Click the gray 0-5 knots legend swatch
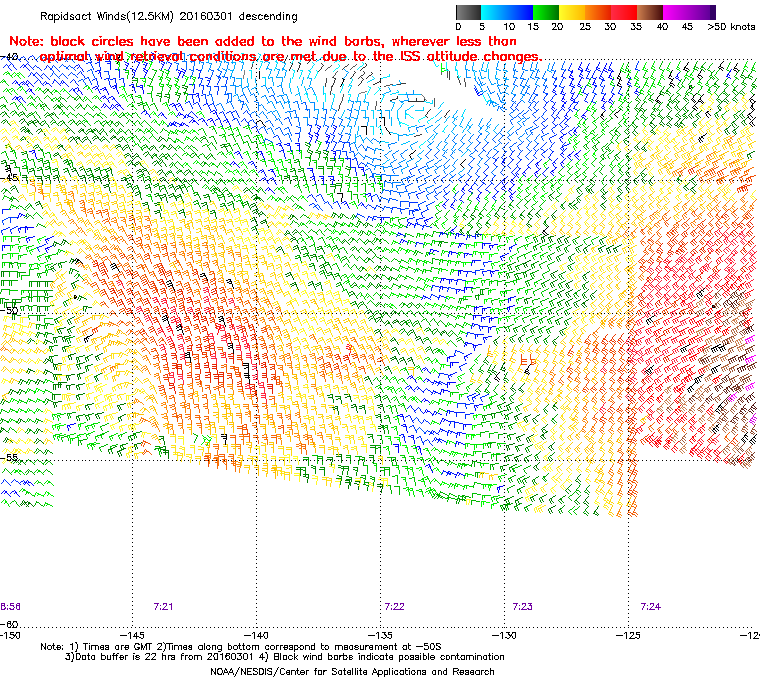This screenshot has width=760, height=688. pyautogui.click(x=468, y=12)
